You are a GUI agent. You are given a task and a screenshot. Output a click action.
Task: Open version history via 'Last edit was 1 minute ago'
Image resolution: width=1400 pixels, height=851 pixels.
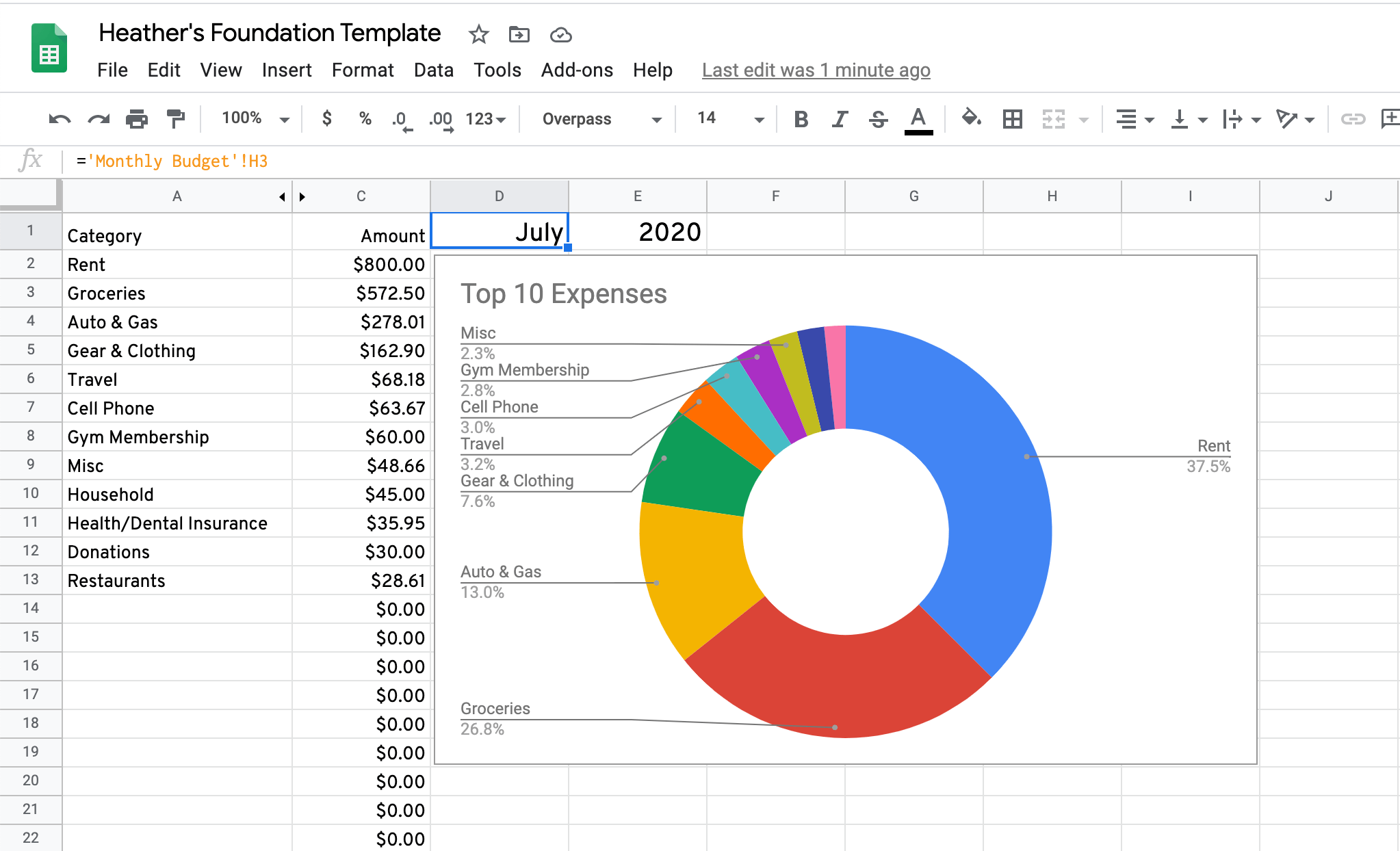pos(816,70)
